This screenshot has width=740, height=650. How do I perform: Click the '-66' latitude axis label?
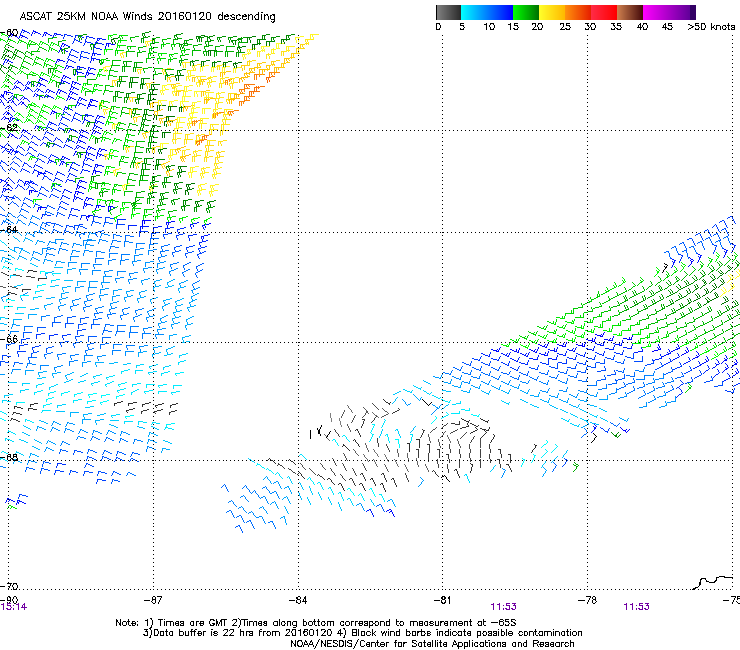(9, 339)
